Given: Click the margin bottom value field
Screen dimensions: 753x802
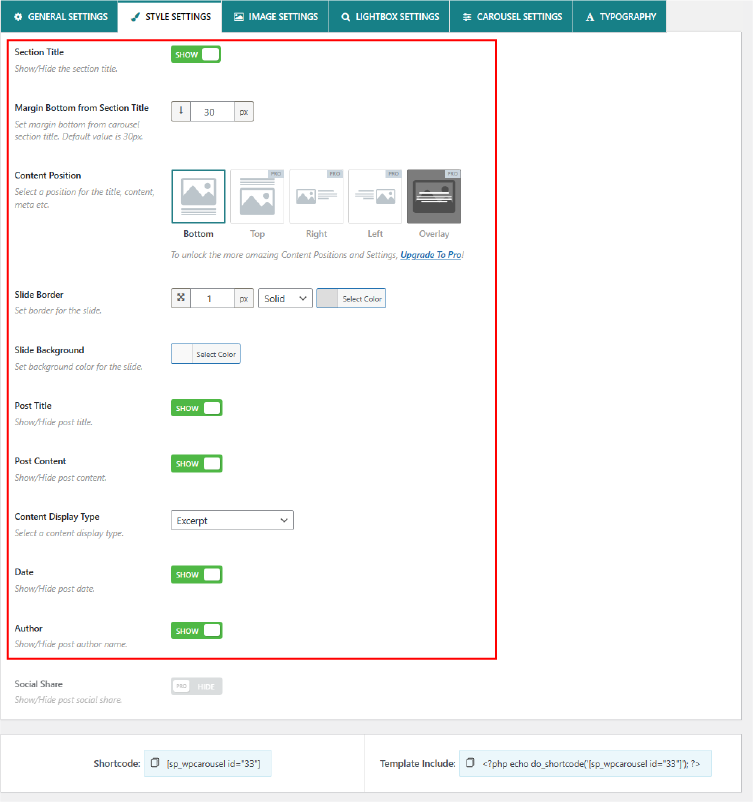Looking at the screenshot, I should click(212, 112).
